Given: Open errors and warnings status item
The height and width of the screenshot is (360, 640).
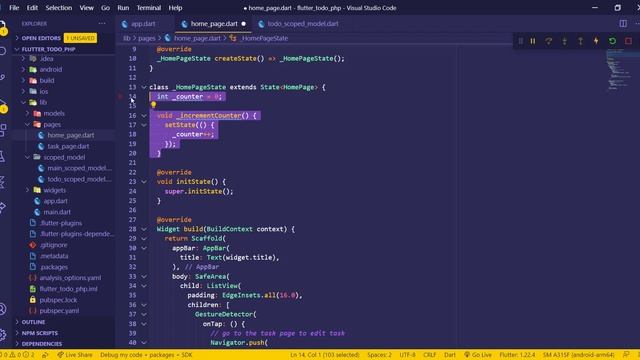Looking at the screenshot, I should (17, 355).
